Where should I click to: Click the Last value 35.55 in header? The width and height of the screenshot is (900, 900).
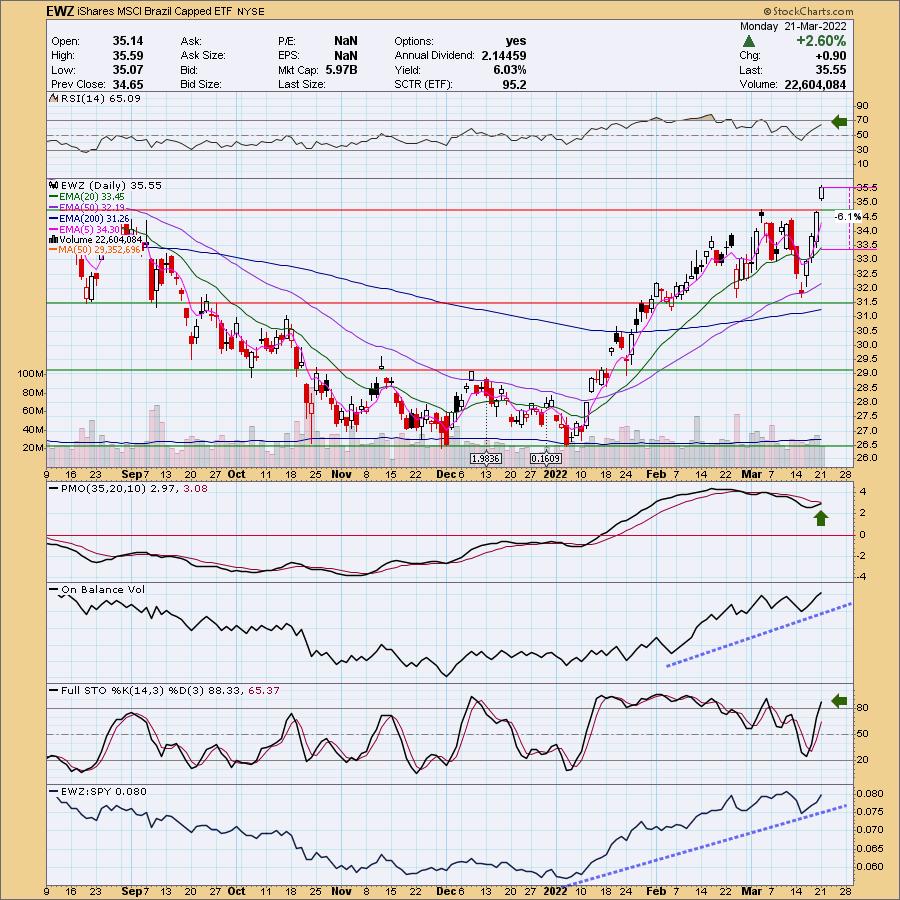[x=831, y=70]
